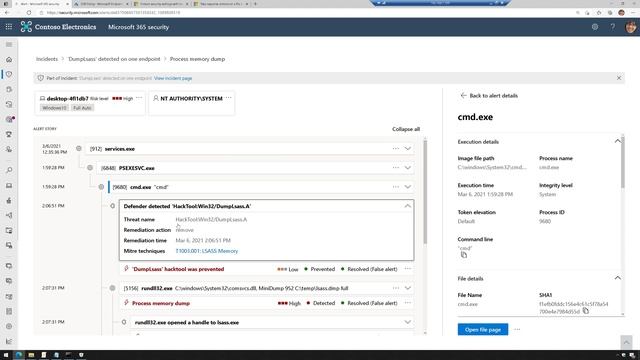Screen dimensions: 640x360
Task: Open more options next to Open file page
Action: [x=517, y=329]
